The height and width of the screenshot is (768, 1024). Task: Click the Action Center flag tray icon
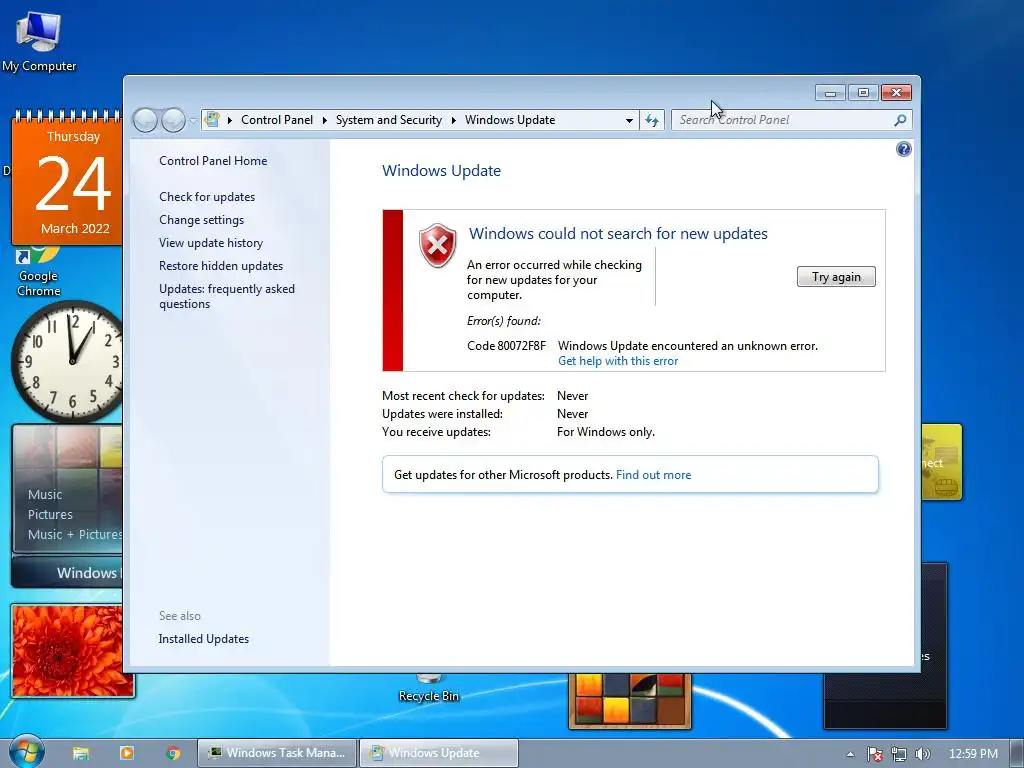875,754
